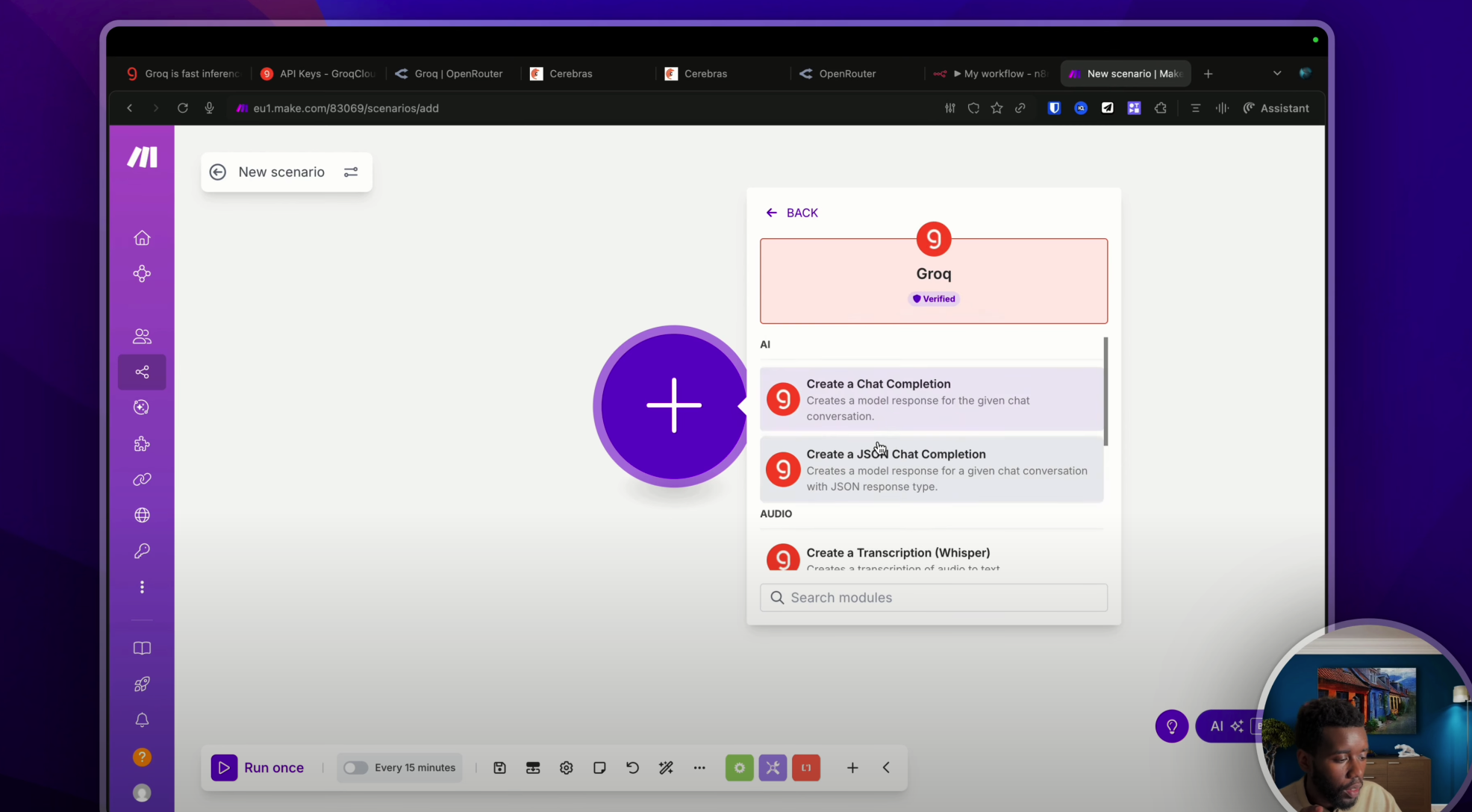Expand the browser tab list dropdown chevron

coord(1277,73)
